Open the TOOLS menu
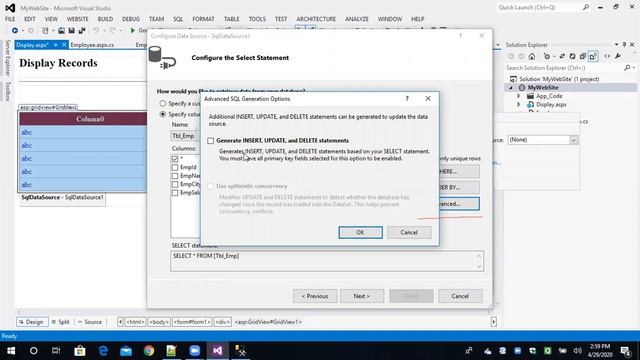This screenshot has height=360, width=640. (x=257, y=19)
